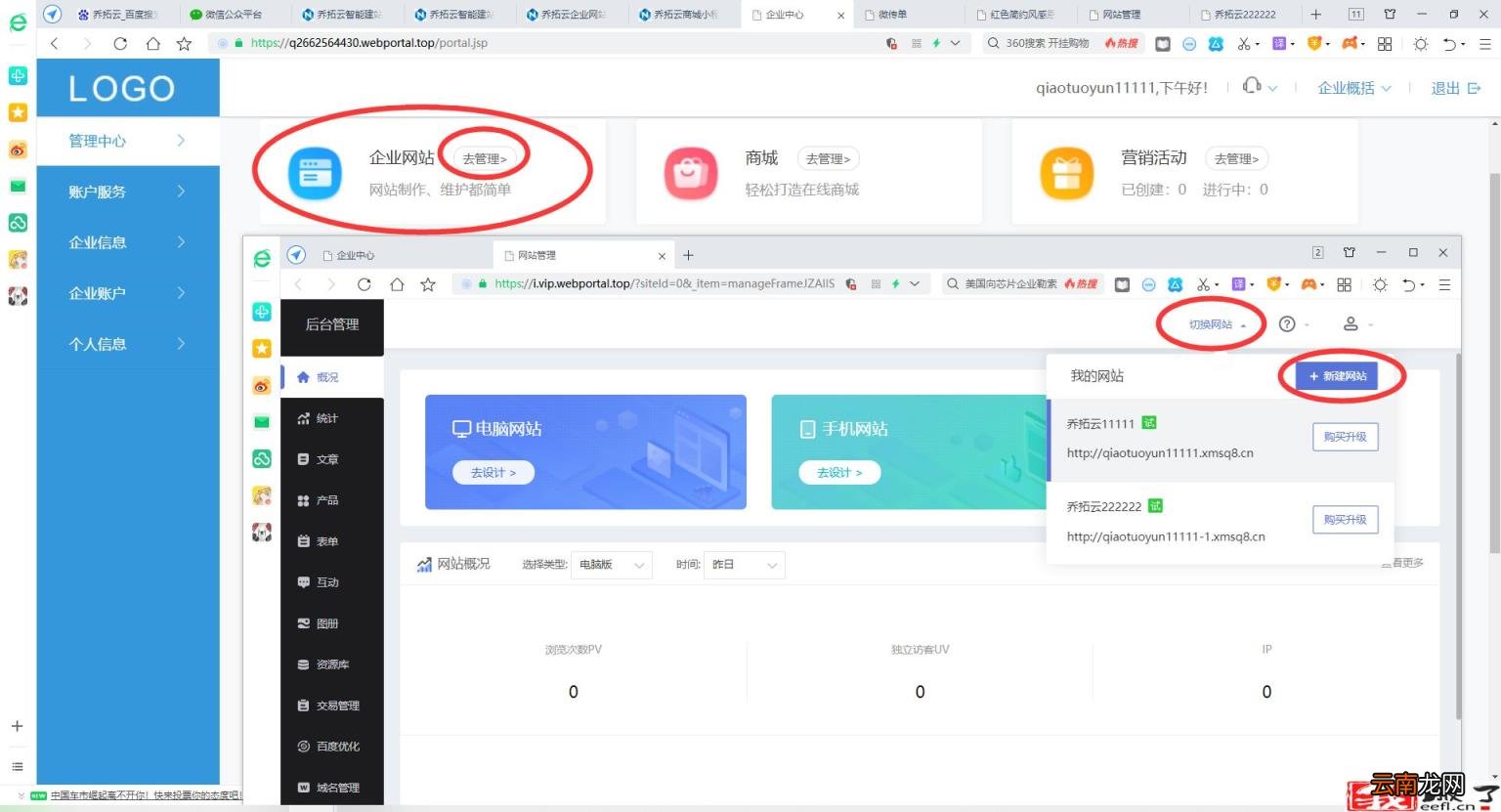Click 购买升级 for site 乔拓云222222
Screen dimensions: 1501x812
pos(1345,520)
